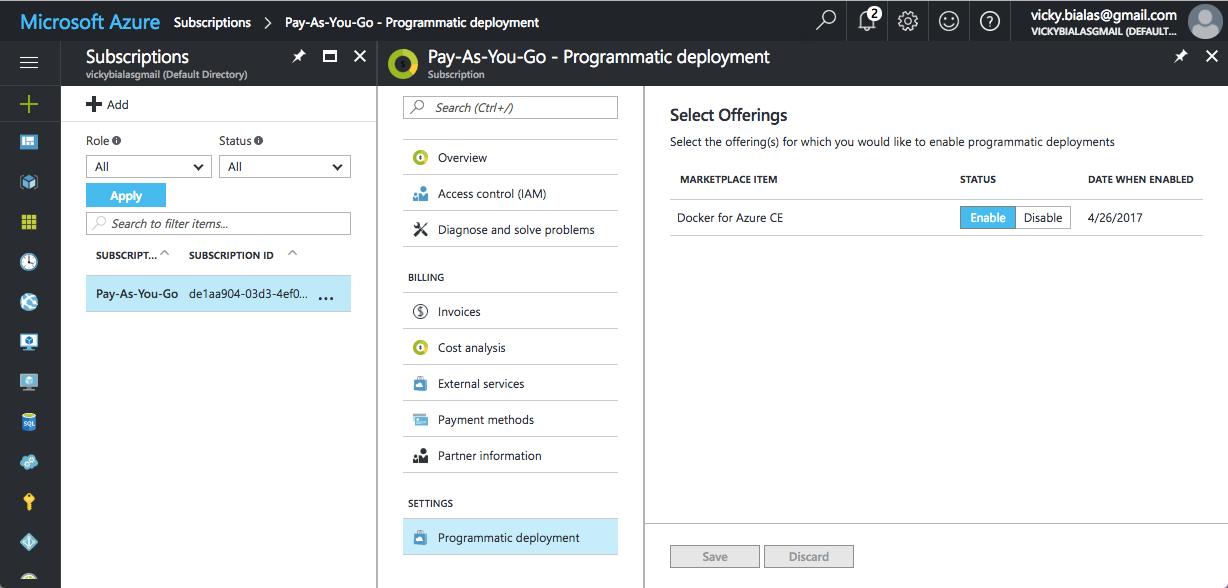The width and height of the screenshot is (1228, 588).
Task: Sort by the Subscription ID column
Action: tap(231, 255)
